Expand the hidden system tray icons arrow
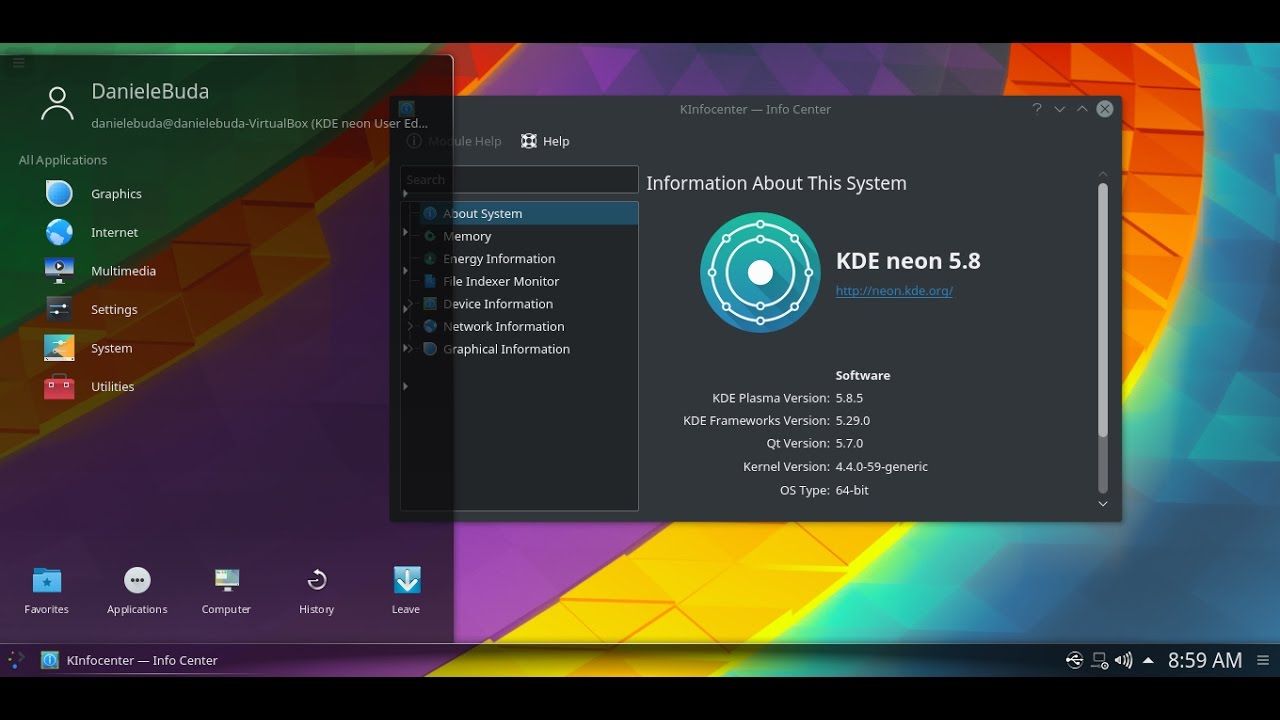1280x720 pixels. click(x=1148, y=660)
